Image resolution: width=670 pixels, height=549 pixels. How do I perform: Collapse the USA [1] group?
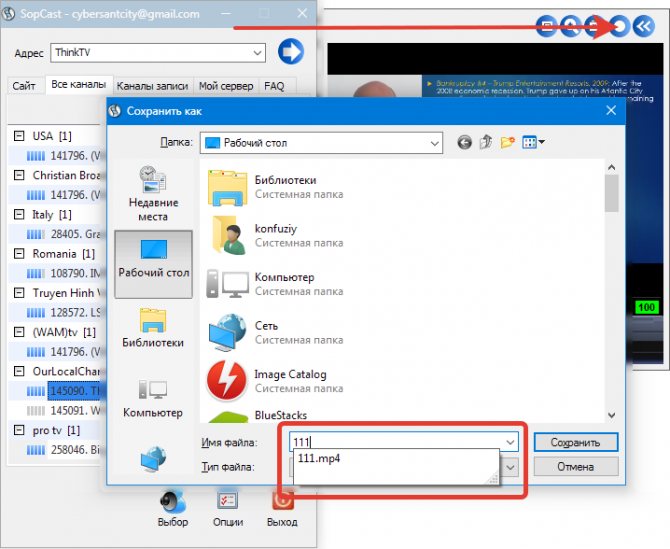(19, 136)
